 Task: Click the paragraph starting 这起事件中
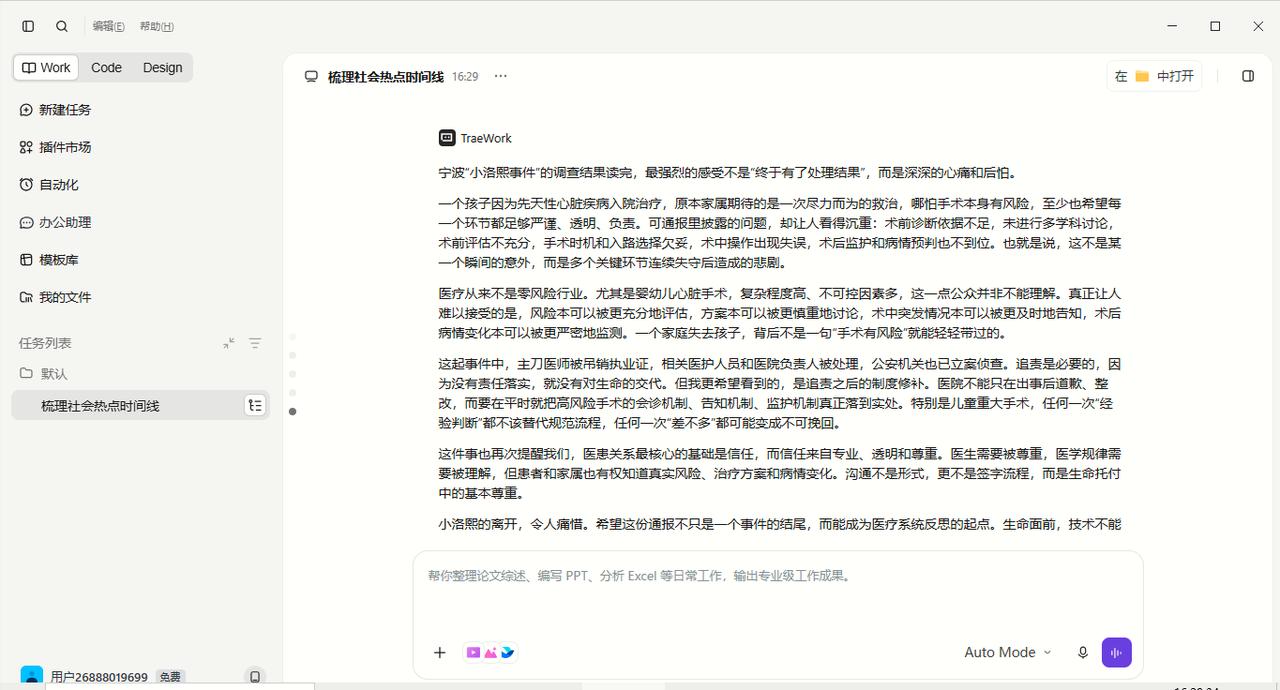[780, 393]
